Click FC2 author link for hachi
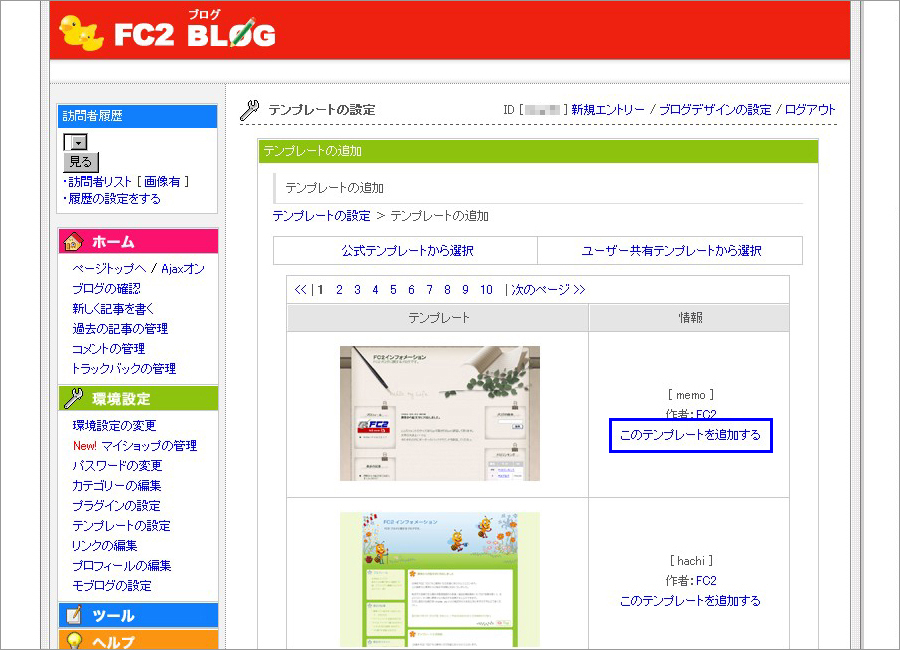 [x=706, y=581]
